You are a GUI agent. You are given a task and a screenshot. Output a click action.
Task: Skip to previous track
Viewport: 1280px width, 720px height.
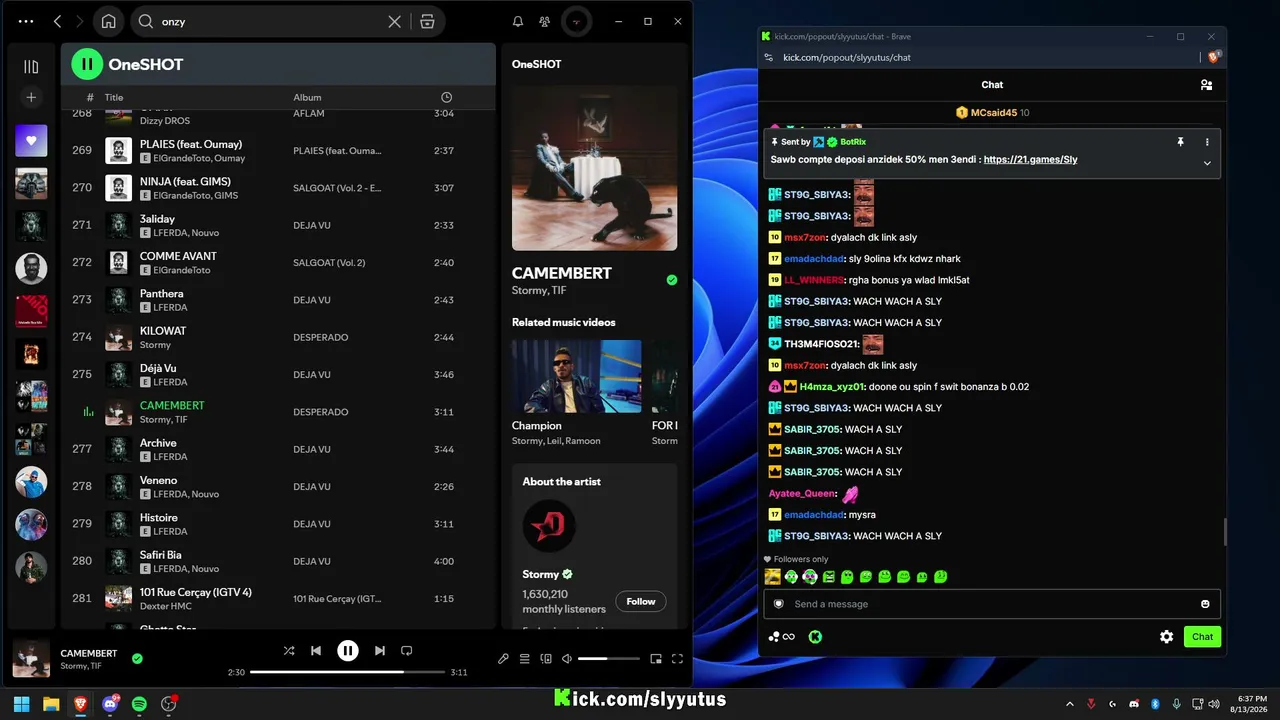click(316, 651)
